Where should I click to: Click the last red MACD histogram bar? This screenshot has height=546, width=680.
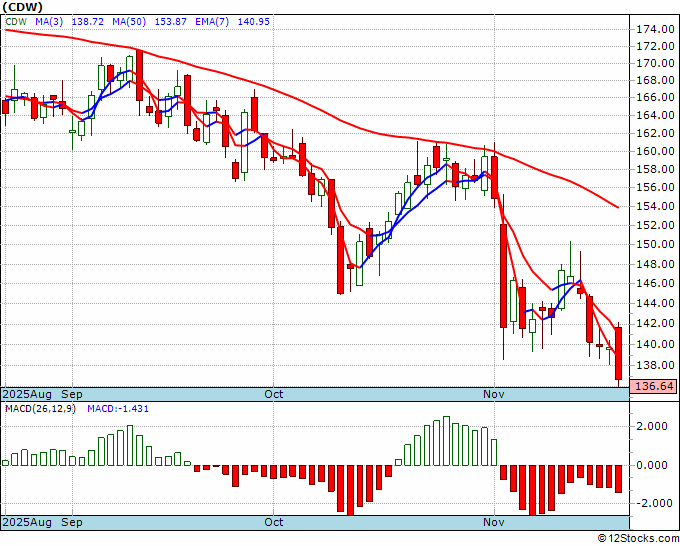[x=618, y=478]
